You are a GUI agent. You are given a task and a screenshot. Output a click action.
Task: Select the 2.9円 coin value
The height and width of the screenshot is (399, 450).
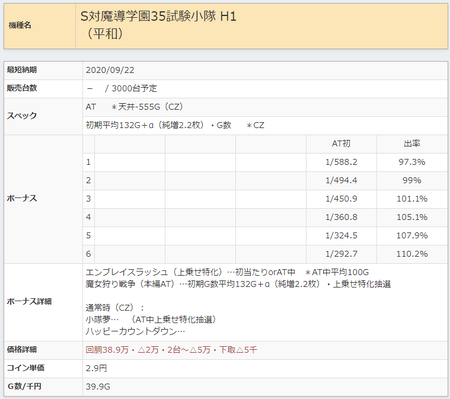pyautogui.click(x=96, y=368)
